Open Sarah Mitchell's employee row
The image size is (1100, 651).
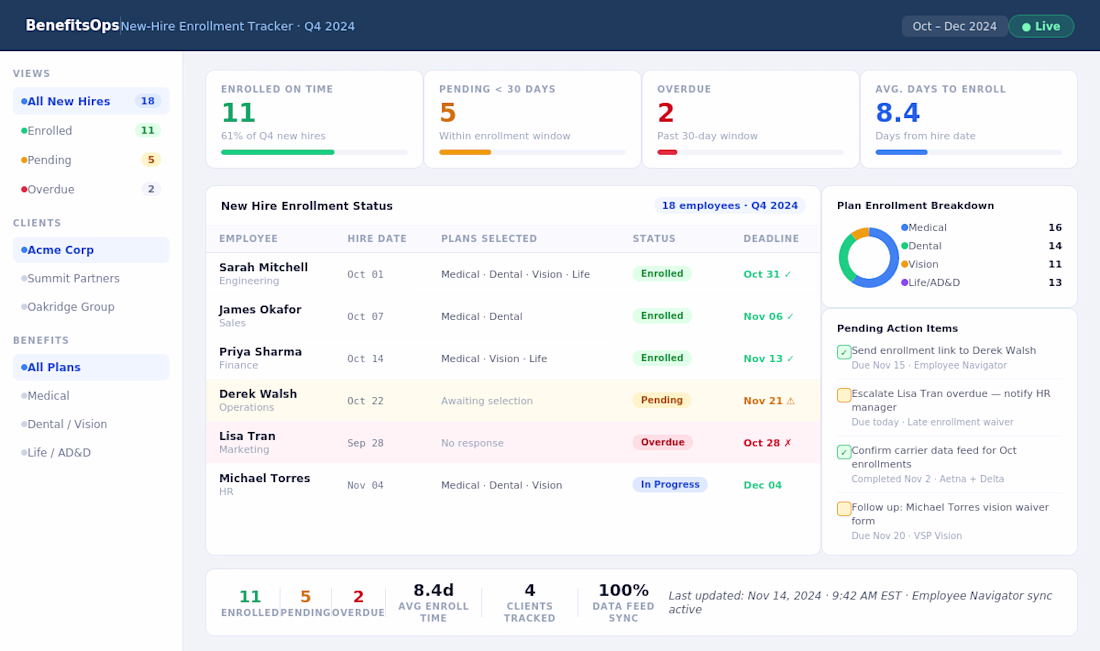[x=513, y=274]
